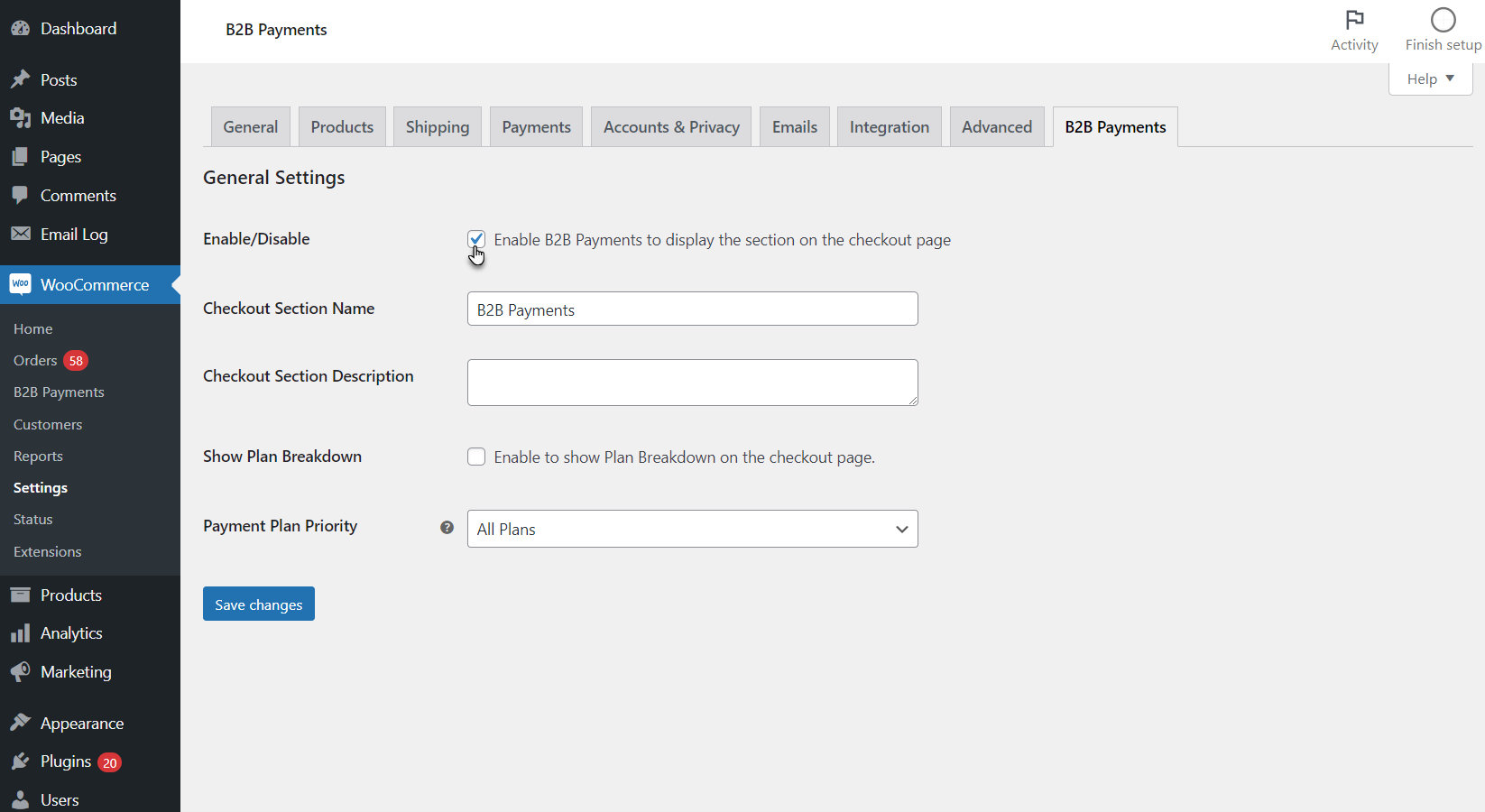Open the Extensions submenu link
The width and height of the screenshot is (1485, 812).
coord(48,552)
